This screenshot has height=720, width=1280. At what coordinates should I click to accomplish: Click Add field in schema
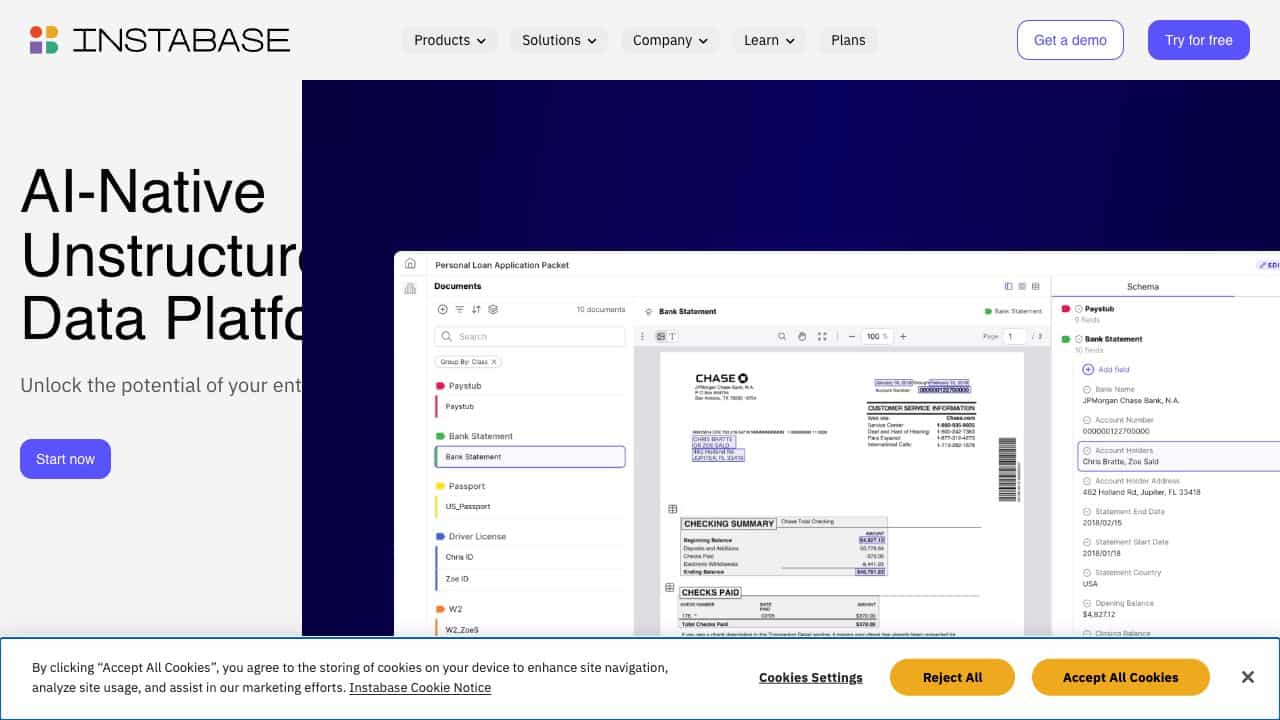coord(1106,370)
